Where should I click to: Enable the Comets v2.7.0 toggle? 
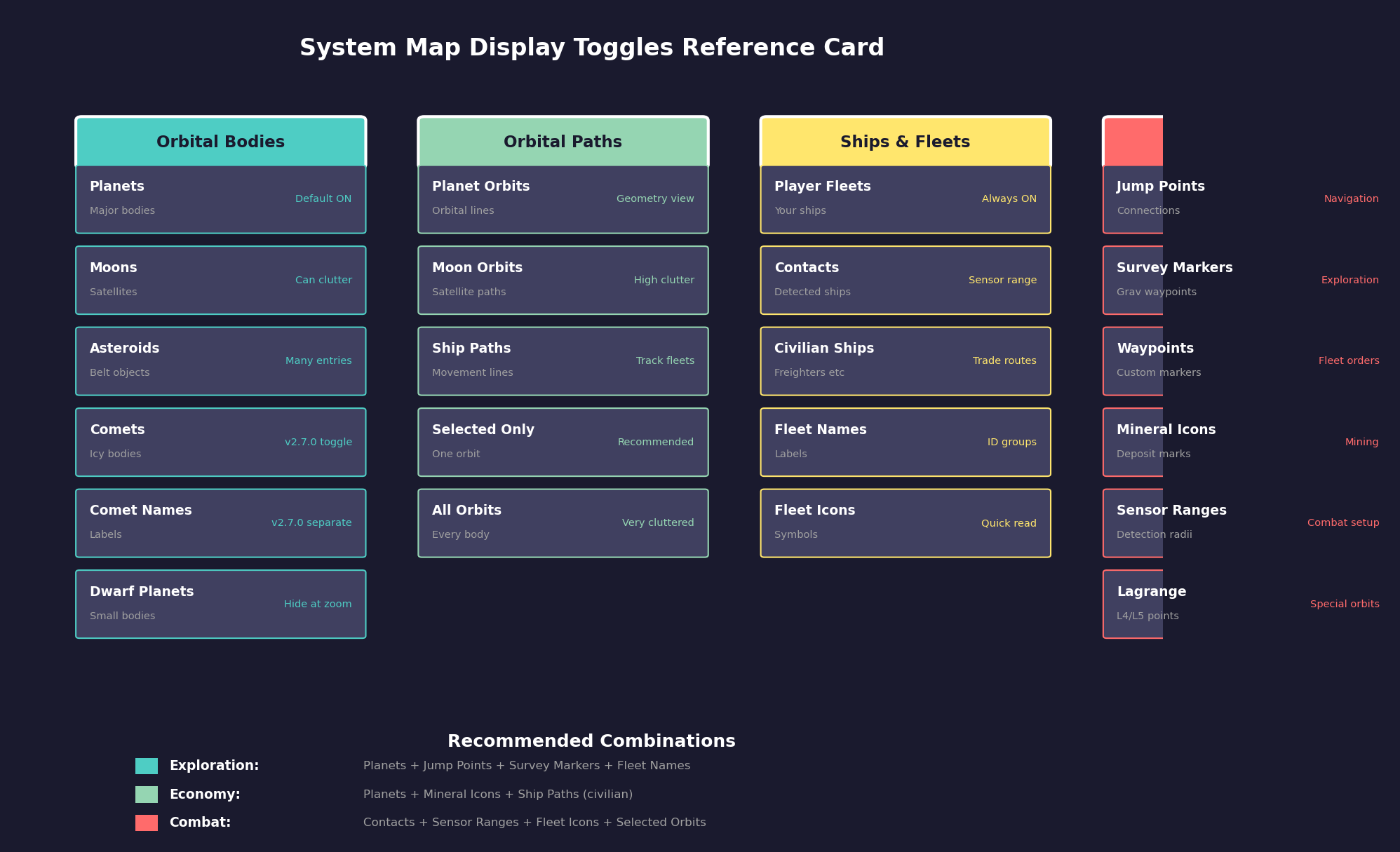(220, 442)
